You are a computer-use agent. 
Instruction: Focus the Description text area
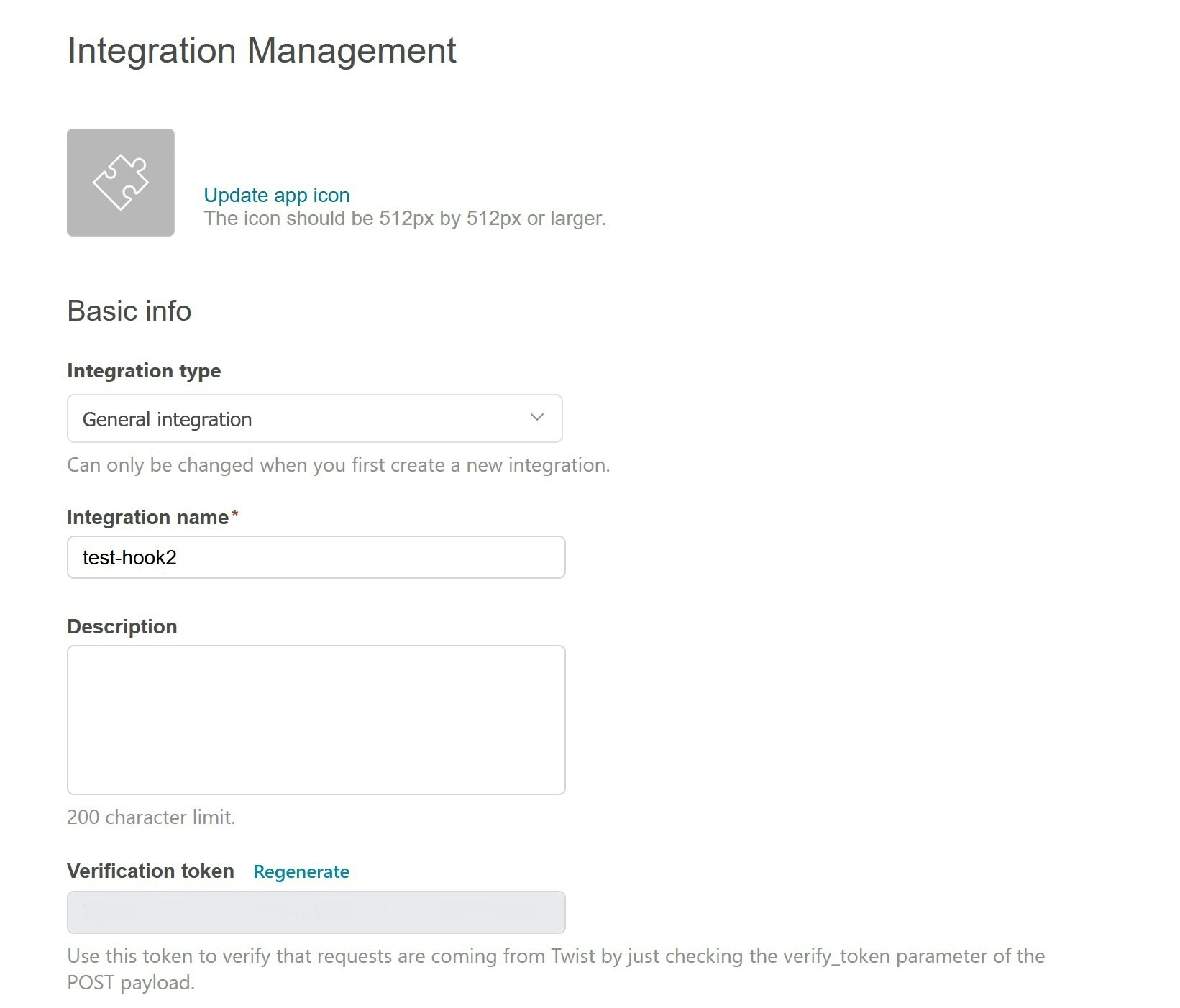316,720
